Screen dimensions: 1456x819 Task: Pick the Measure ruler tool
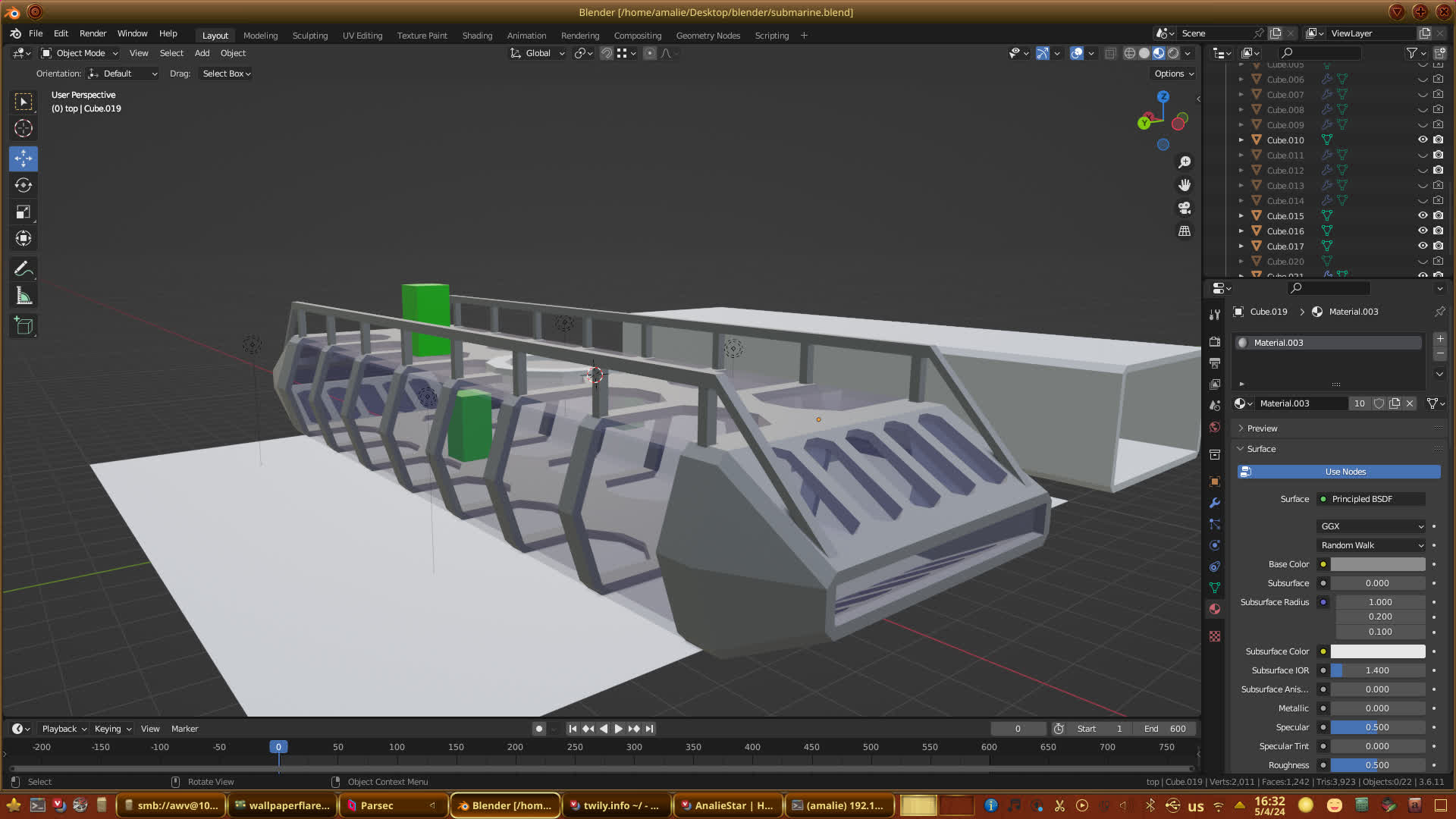point(24,297)
